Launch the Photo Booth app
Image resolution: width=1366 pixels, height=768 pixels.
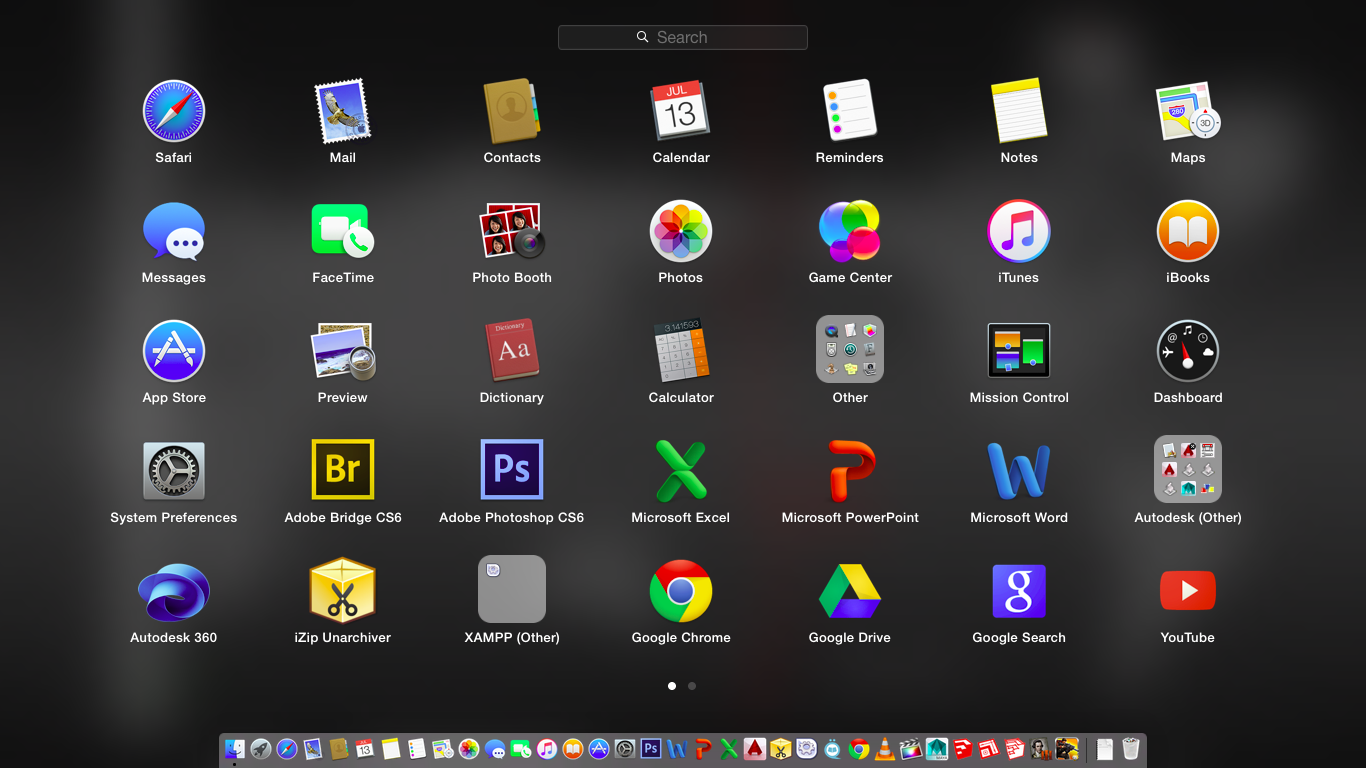point(511,231)
